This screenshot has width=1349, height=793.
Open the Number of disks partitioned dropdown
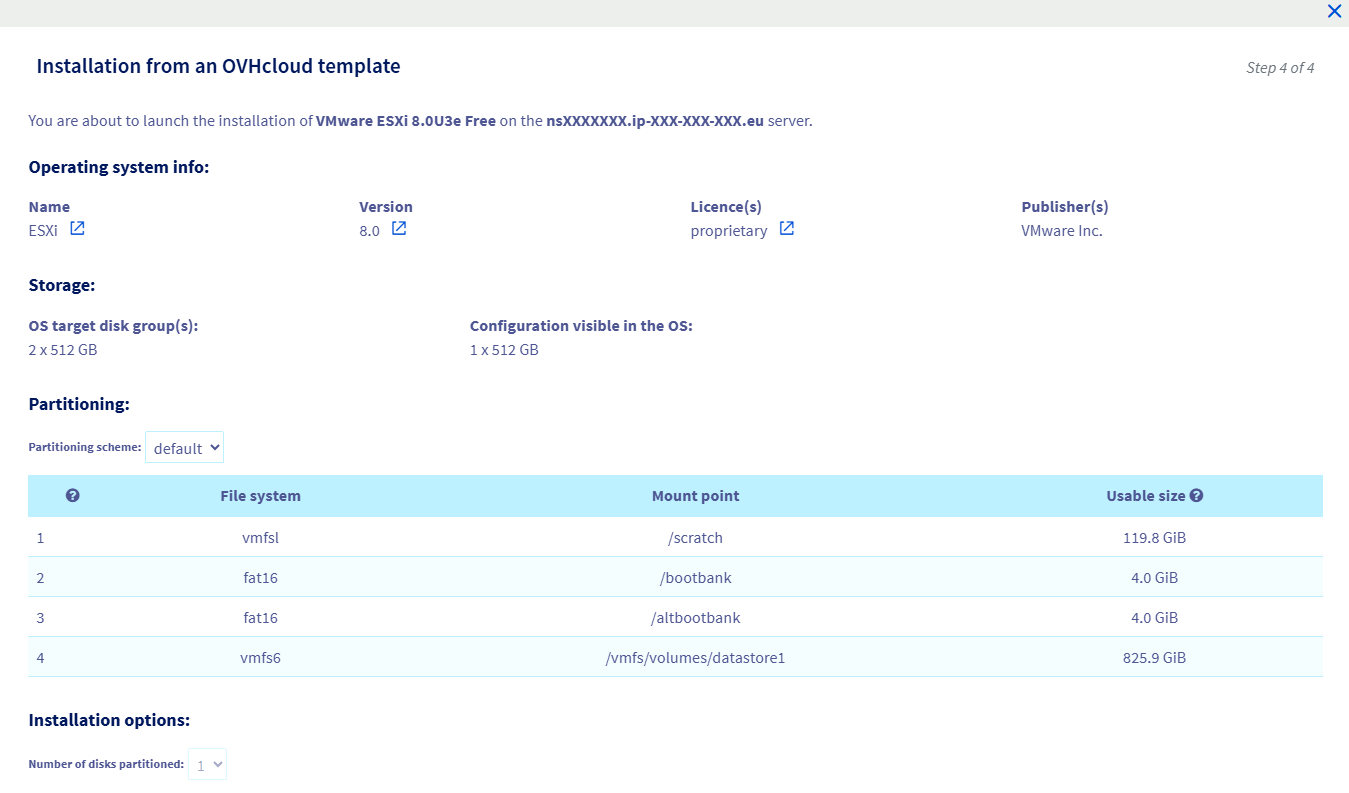208,765
